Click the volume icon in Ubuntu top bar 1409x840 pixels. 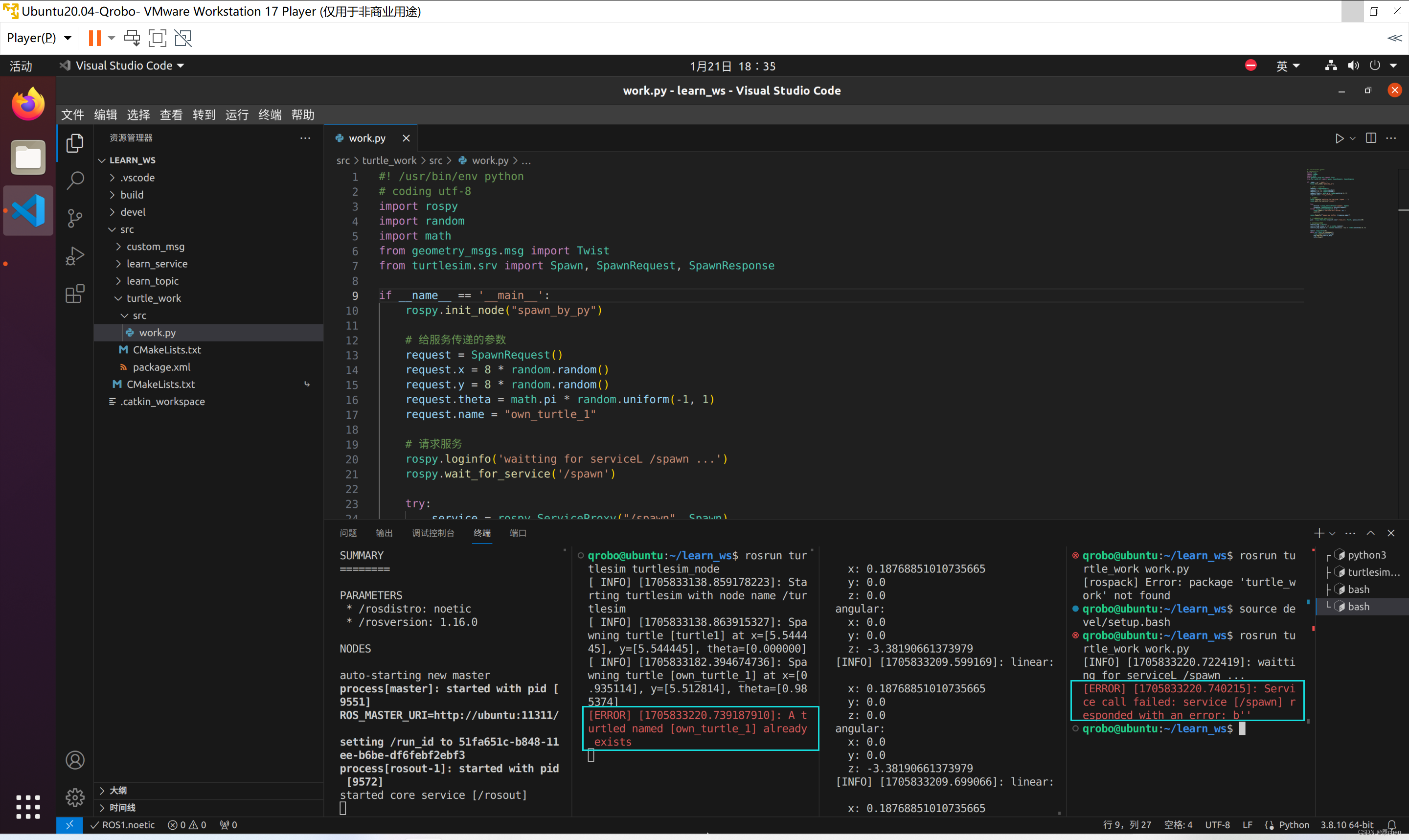[1353, 66]
